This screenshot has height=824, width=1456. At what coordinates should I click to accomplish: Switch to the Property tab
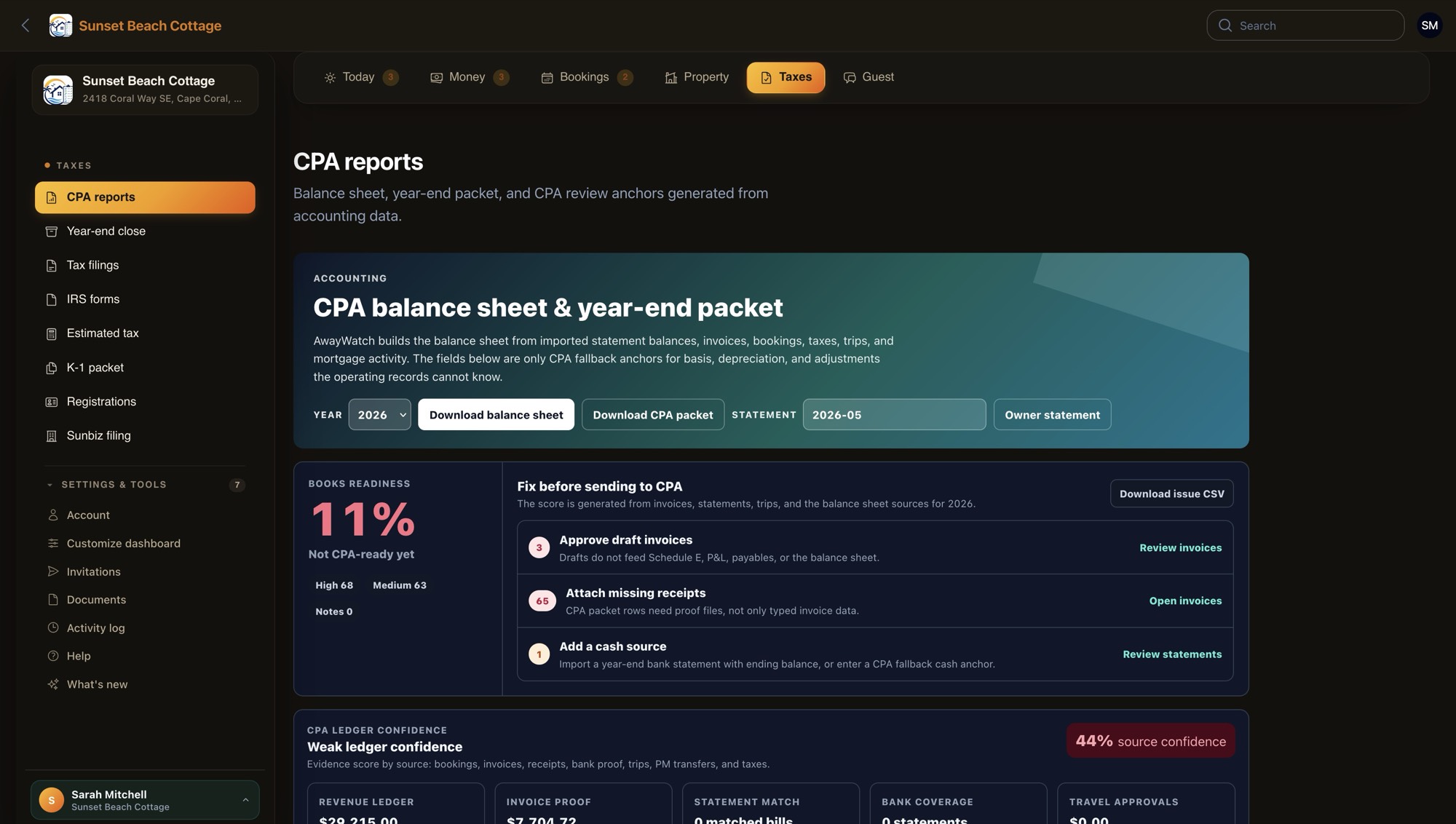click(x=697, y=77)
